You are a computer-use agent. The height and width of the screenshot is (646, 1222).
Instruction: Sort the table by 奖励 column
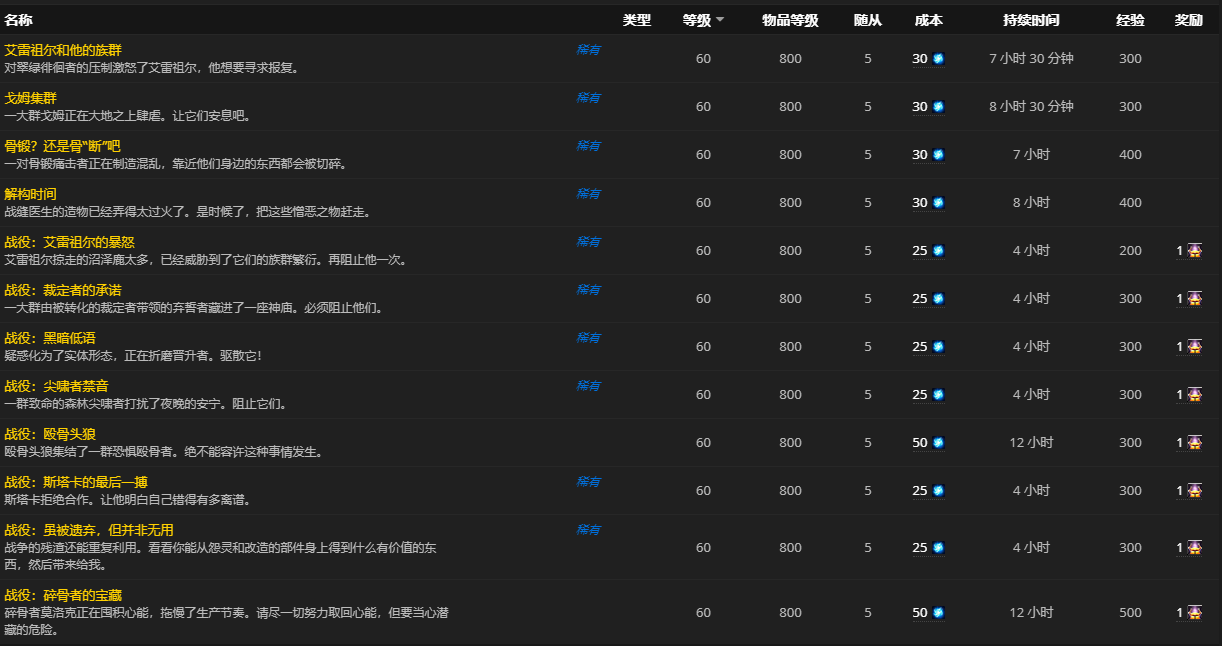pos(1189,20)
